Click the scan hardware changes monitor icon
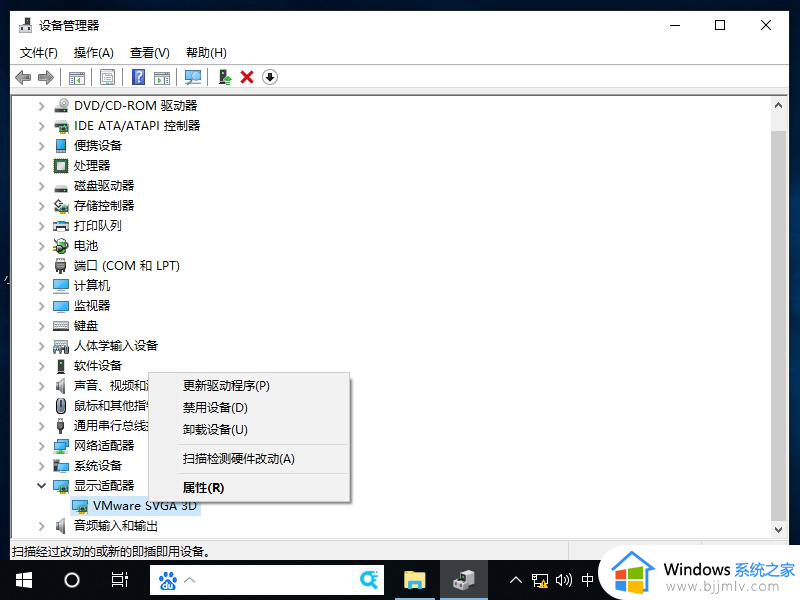The width and height of the screenshot is (800, 600). [192, 78]
